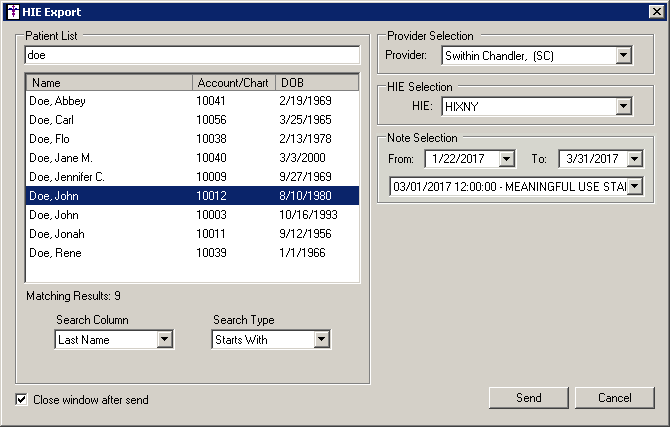The width and height of the screenshot is (670, 427).
Task: Sort list by Name column header
Action: click(x=109, y=83)
